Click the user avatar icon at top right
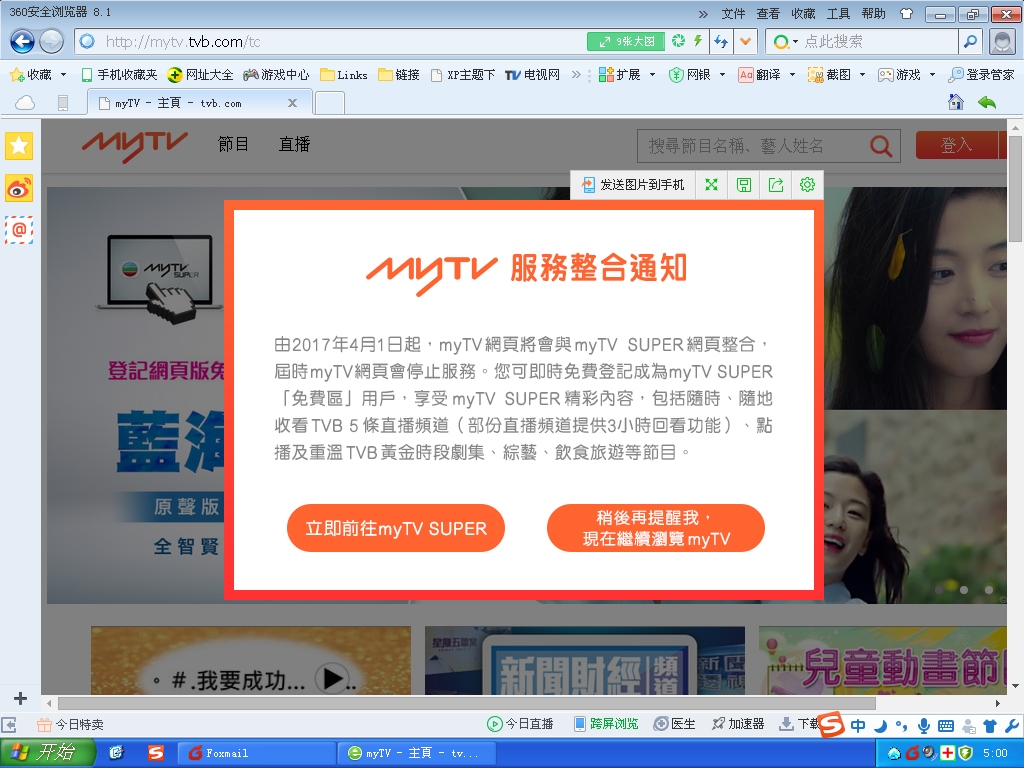 (x=1002, y=42)
